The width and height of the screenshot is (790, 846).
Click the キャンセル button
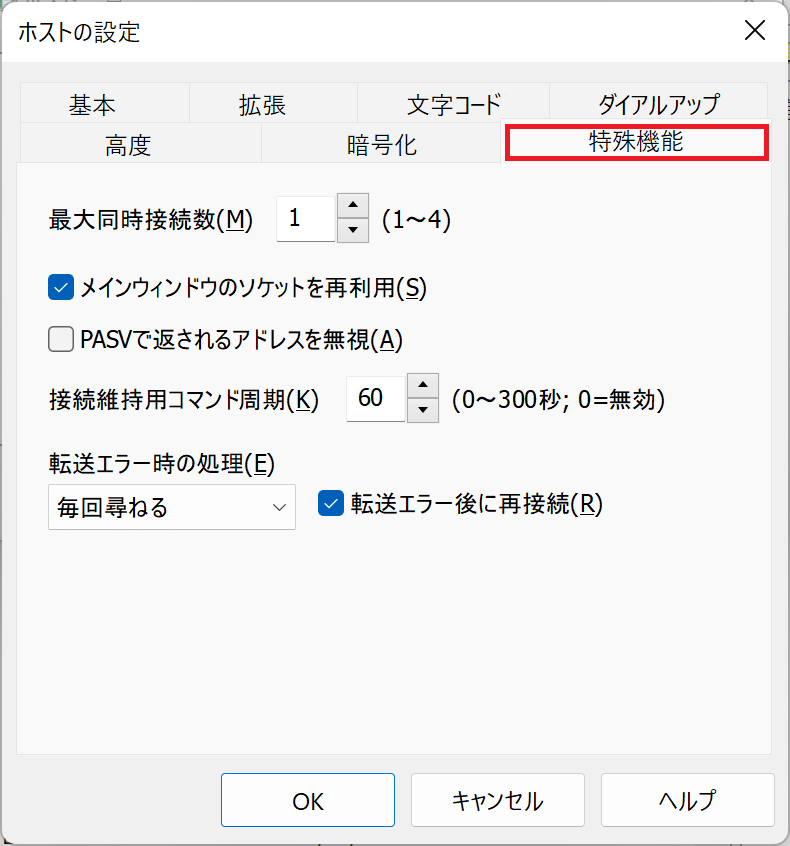pyautogui.click(x=497, y=800)
